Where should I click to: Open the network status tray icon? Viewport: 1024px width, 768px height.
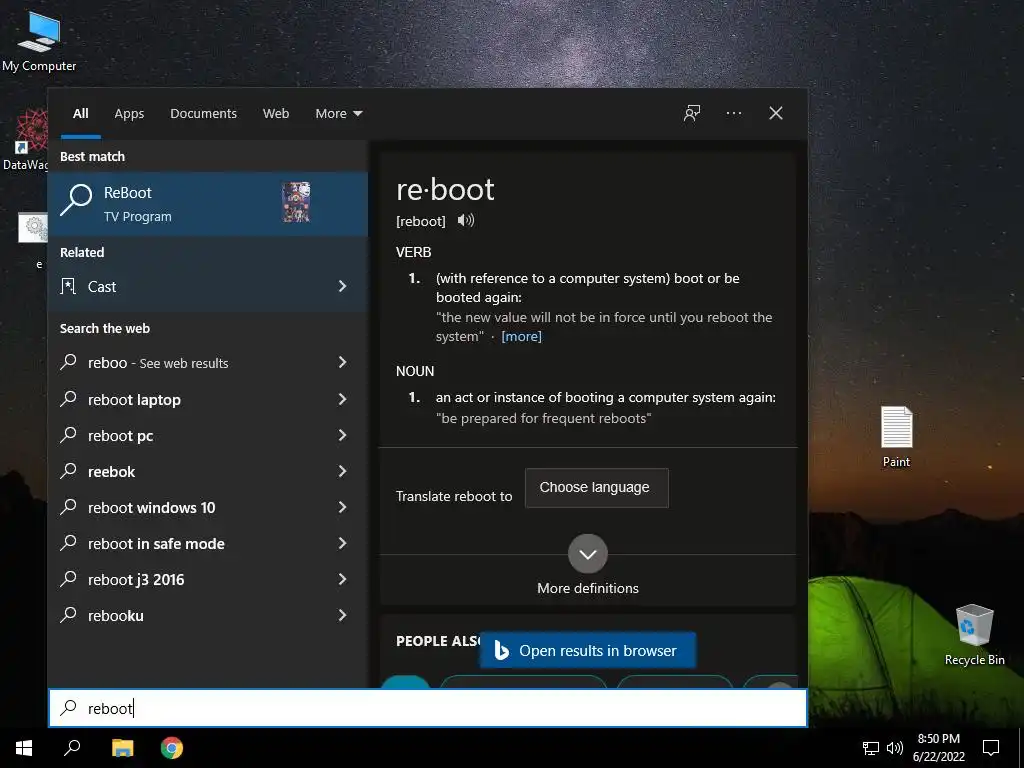(871, 748)
